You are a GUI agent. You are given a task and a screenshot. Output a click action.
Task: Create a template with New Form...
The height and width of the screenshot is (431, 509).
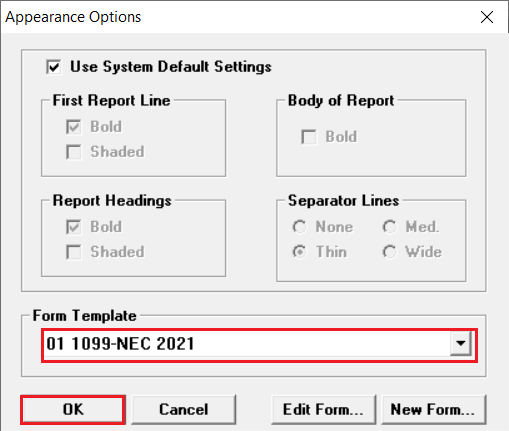(433, 410)
